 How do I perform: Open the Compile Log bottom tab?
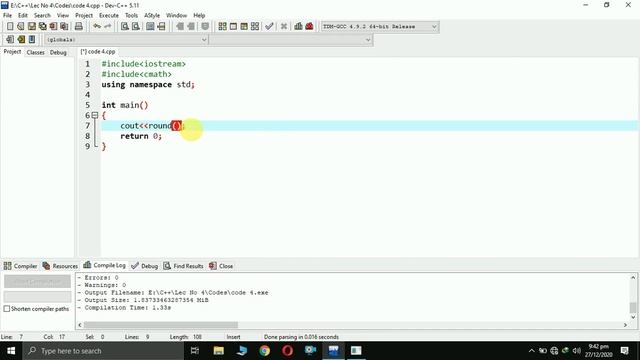104,265
